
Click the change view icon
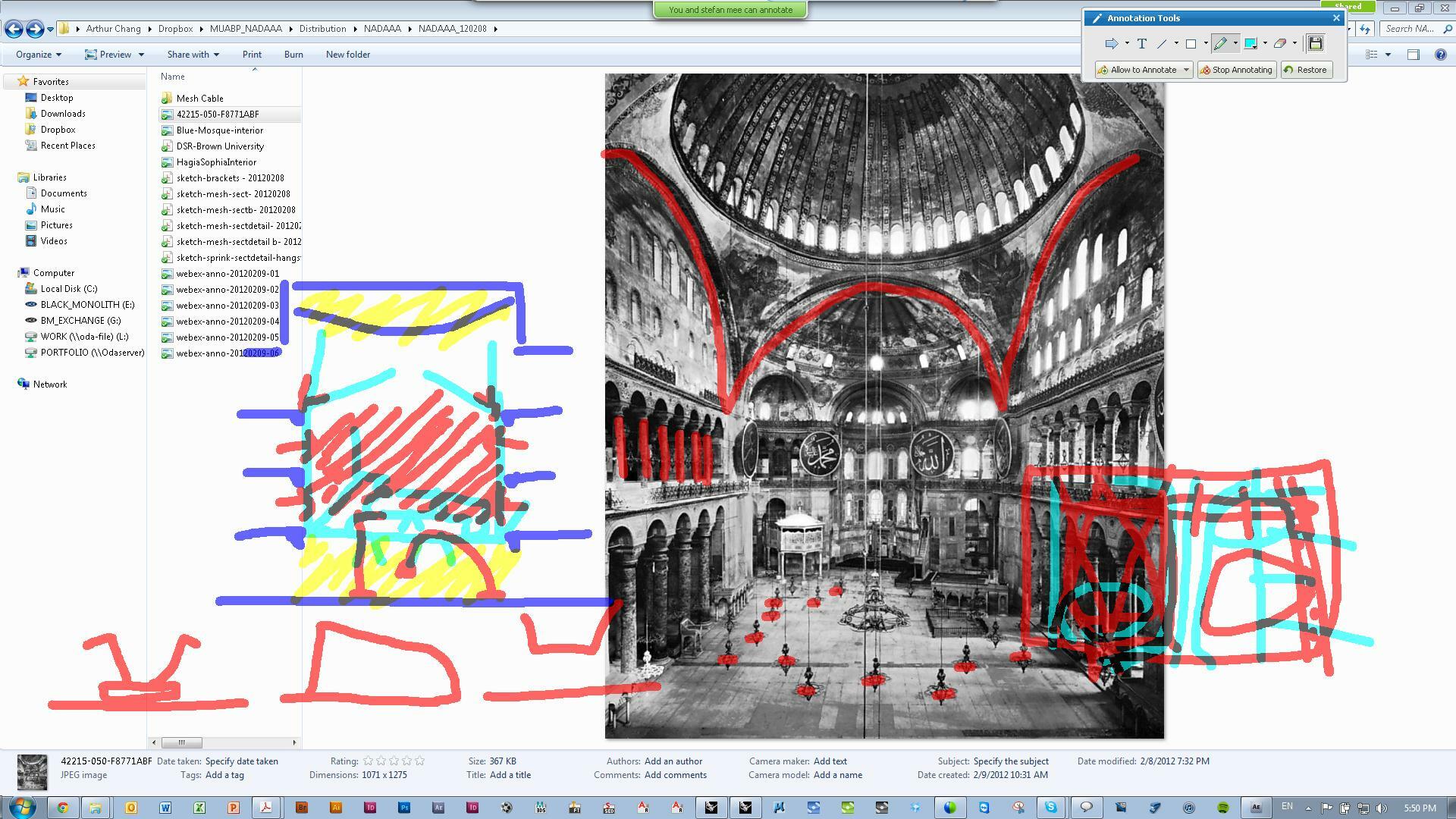1371,55
